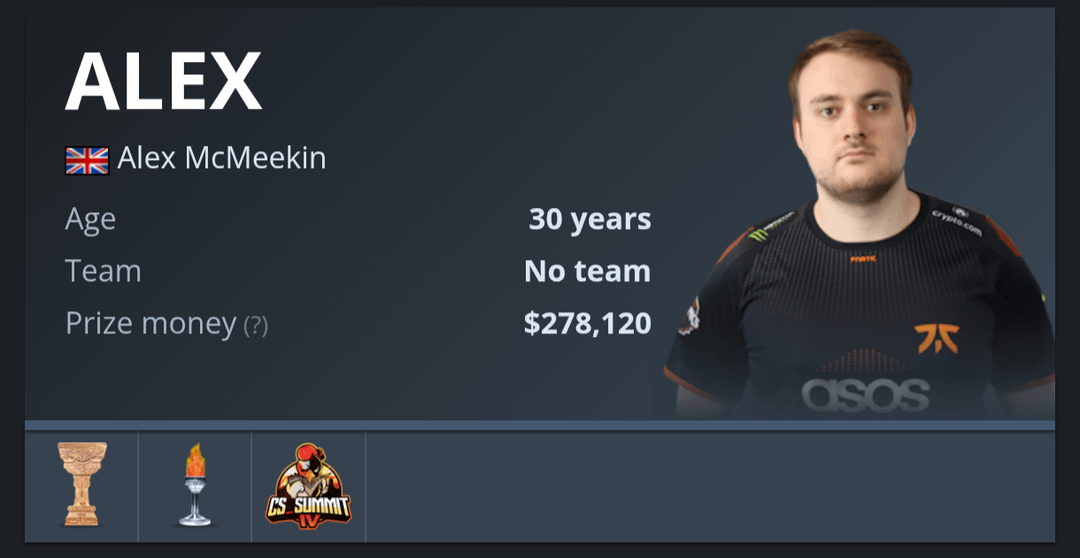Click the (?) help icon beside Prize money
This screenshot has height=558, width=1080.
pos(256,324)
